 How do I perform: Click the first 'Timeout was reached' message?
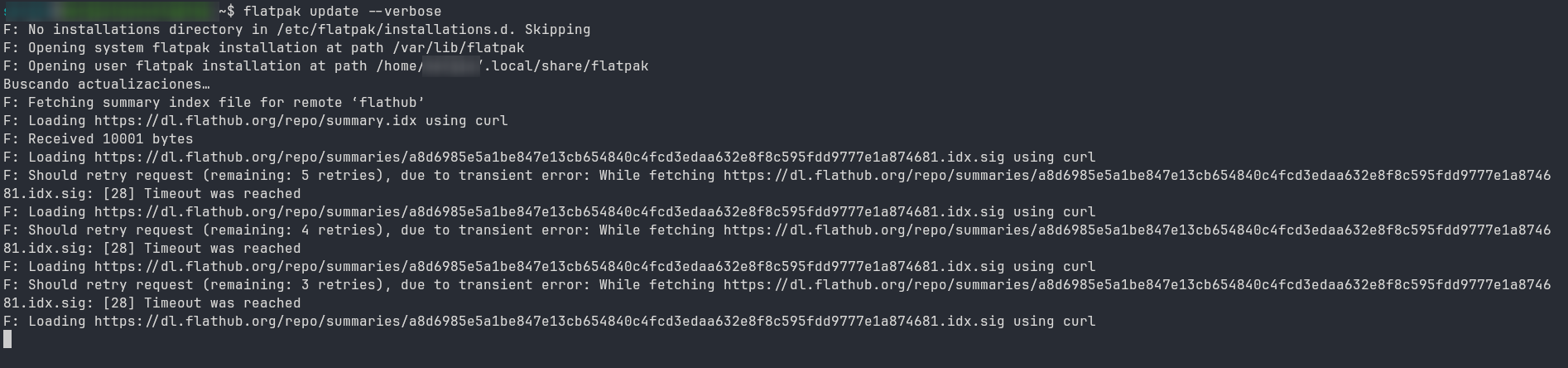point(222,194)
